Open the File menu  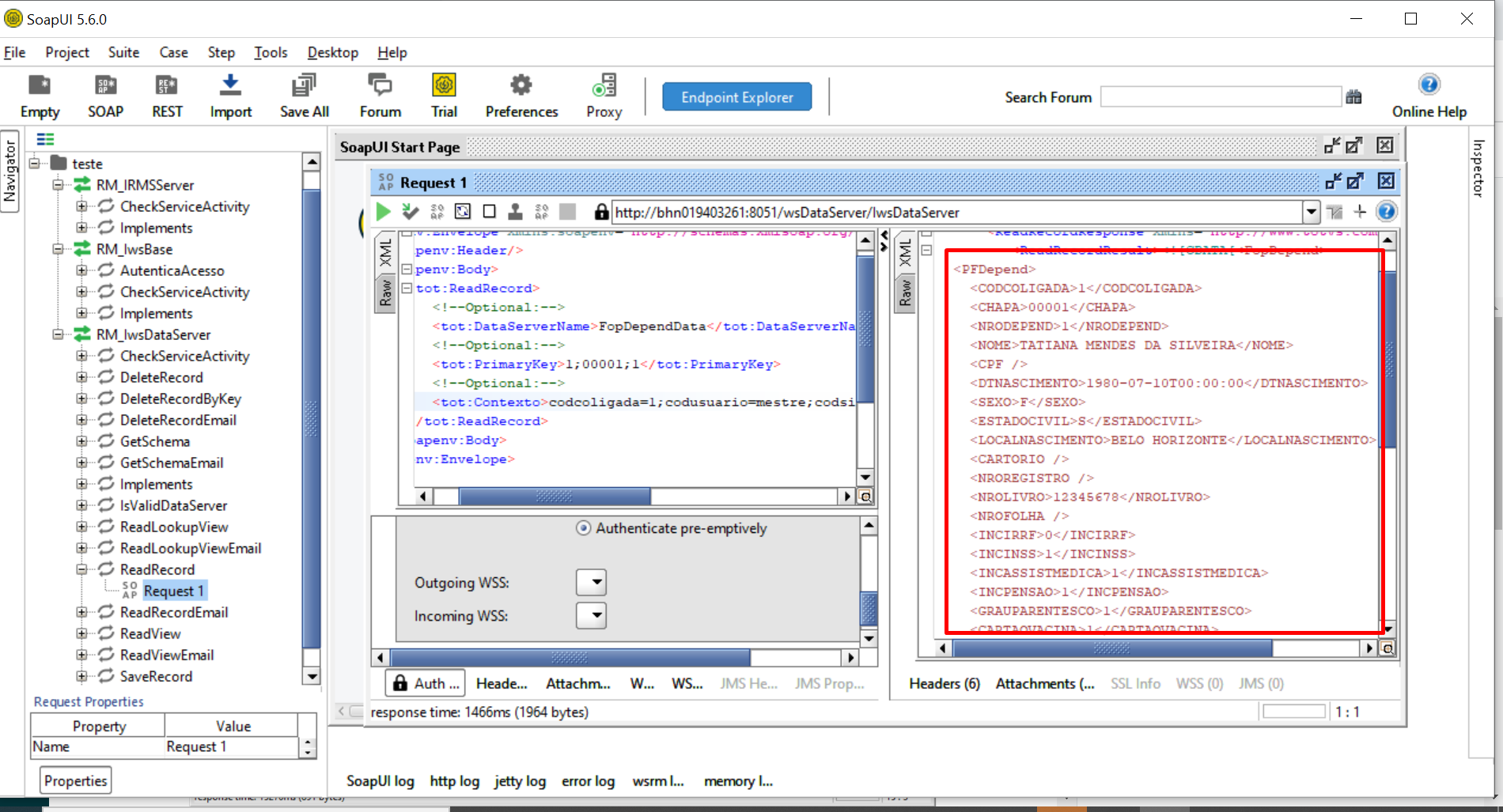tap(15, 52)
